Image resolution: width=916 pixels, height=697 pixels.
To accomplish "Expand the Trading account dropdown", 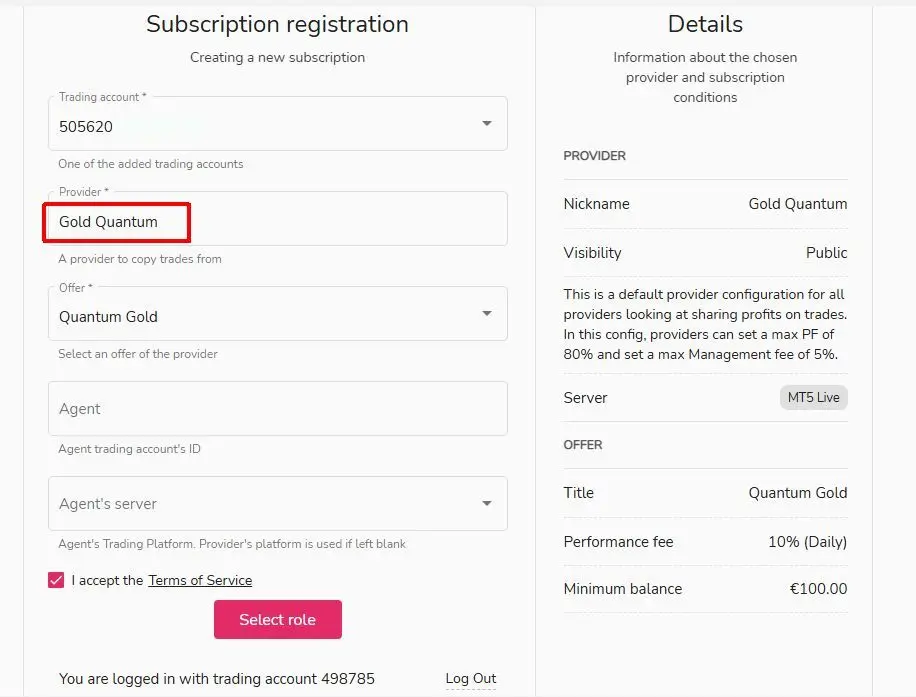I will pos(487,123).
